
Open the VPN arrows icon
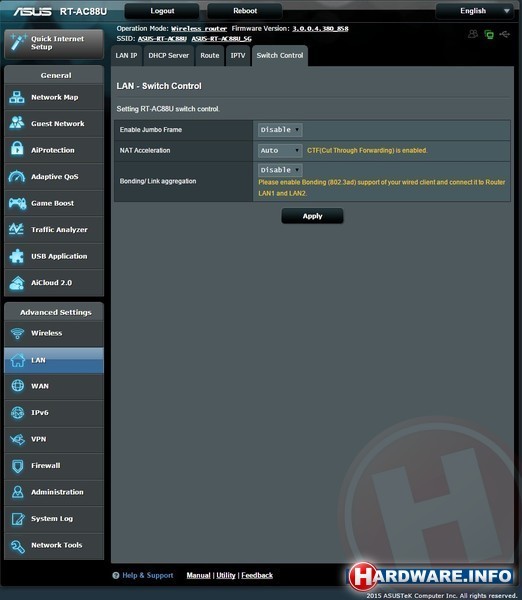[x=18, y=439]
